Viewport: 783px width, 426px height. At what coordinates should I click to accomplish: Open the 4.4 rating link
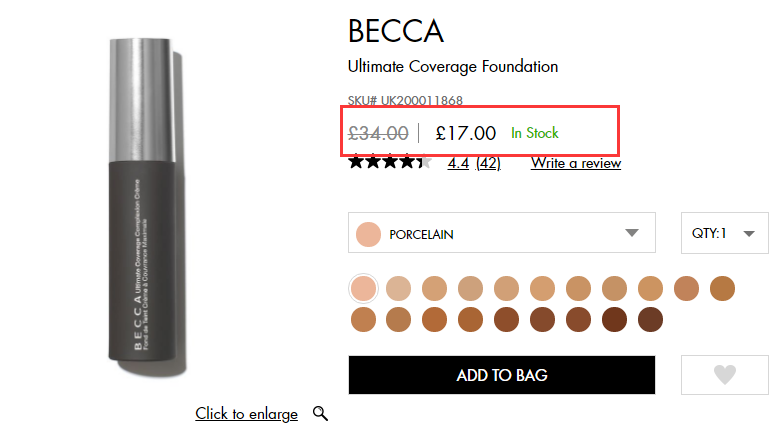pos(458,162)
